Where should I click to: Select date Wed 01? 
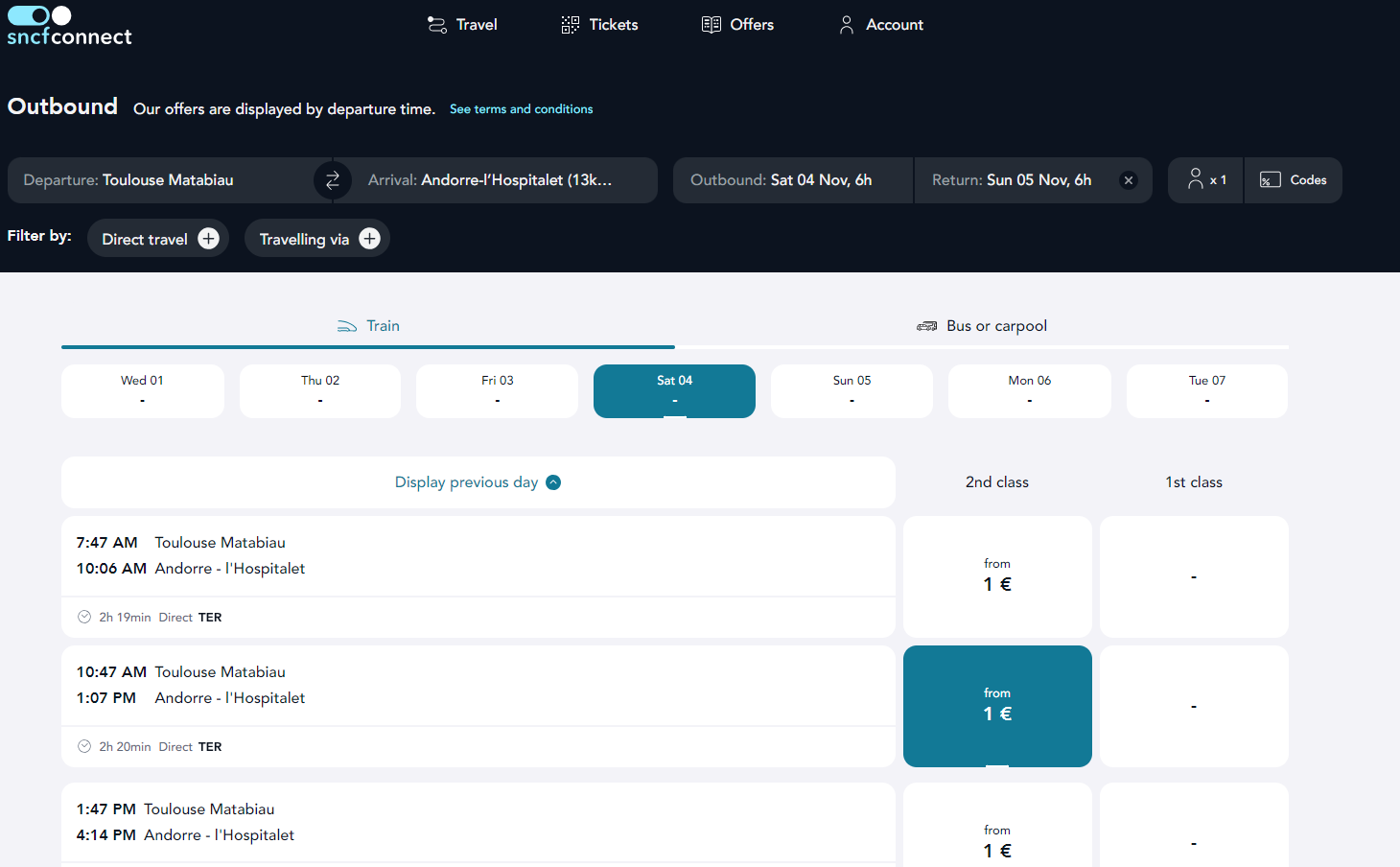click(143, 391)
